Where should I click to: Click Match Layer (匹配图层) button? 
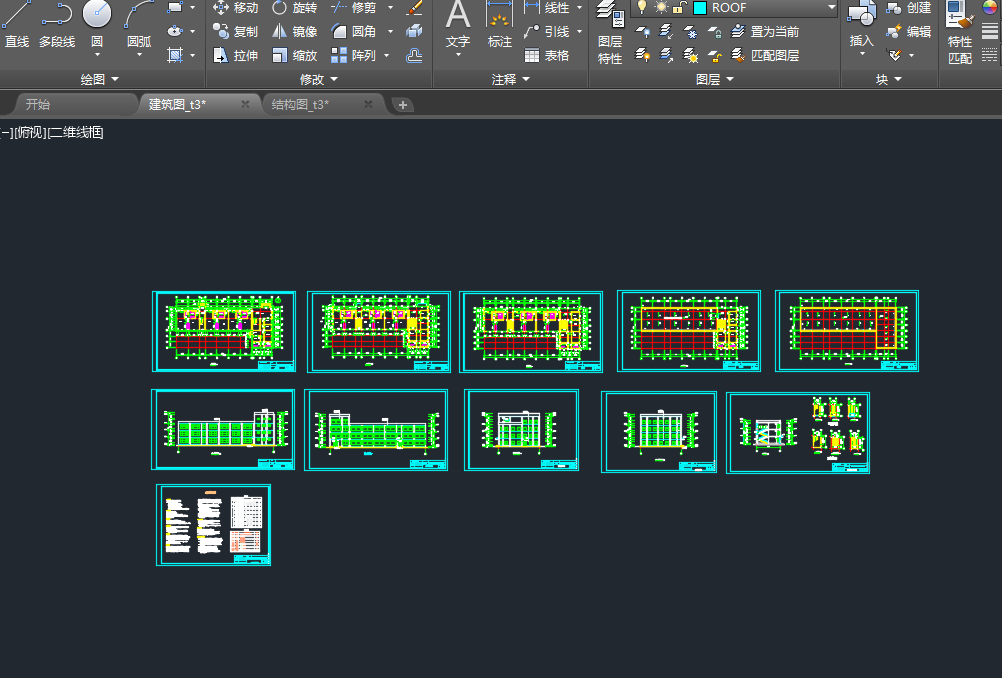765,56
